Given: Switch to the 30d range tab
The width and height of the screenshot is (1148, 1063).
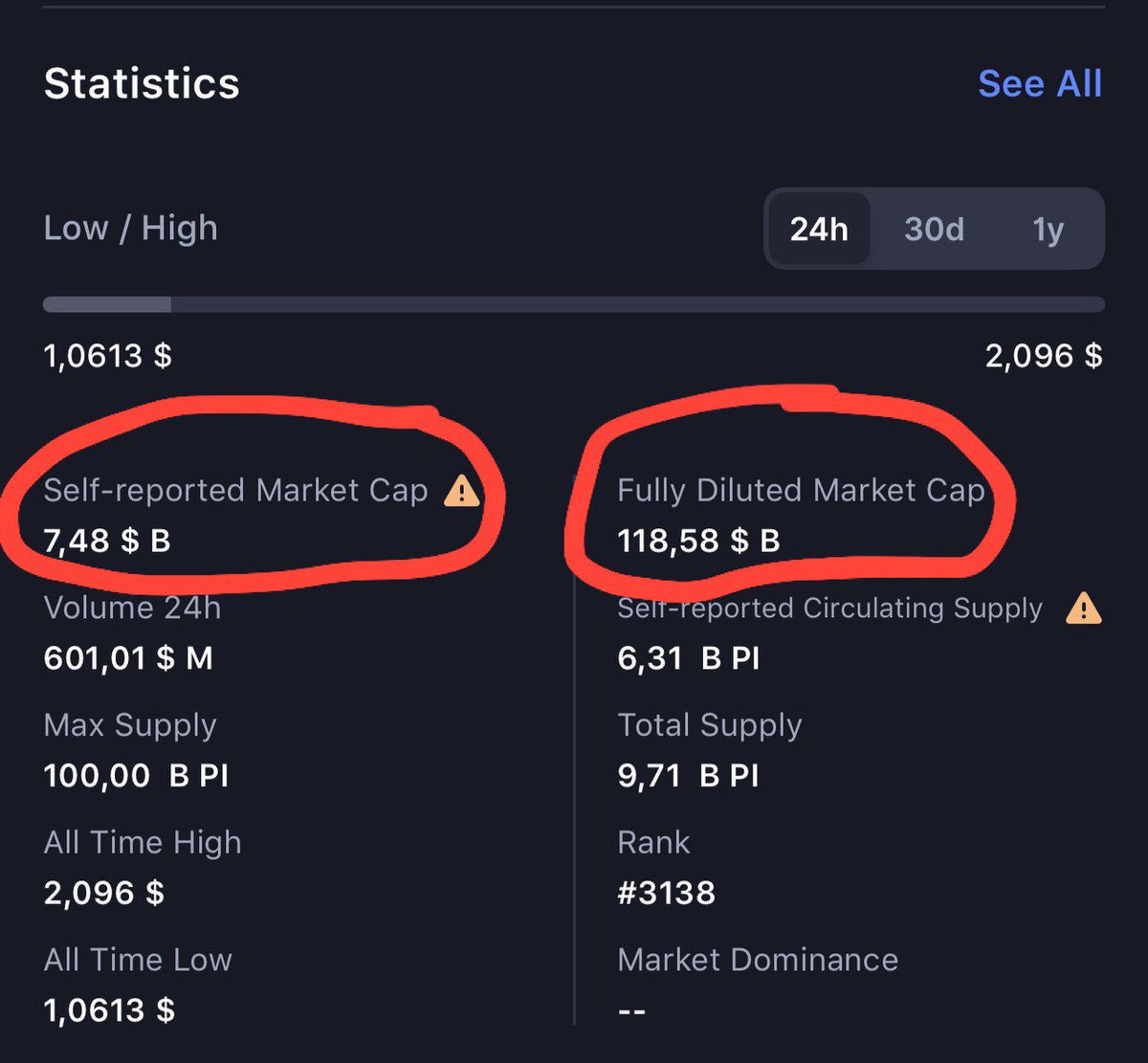Looking at the screenshot, I should (934, 230).
